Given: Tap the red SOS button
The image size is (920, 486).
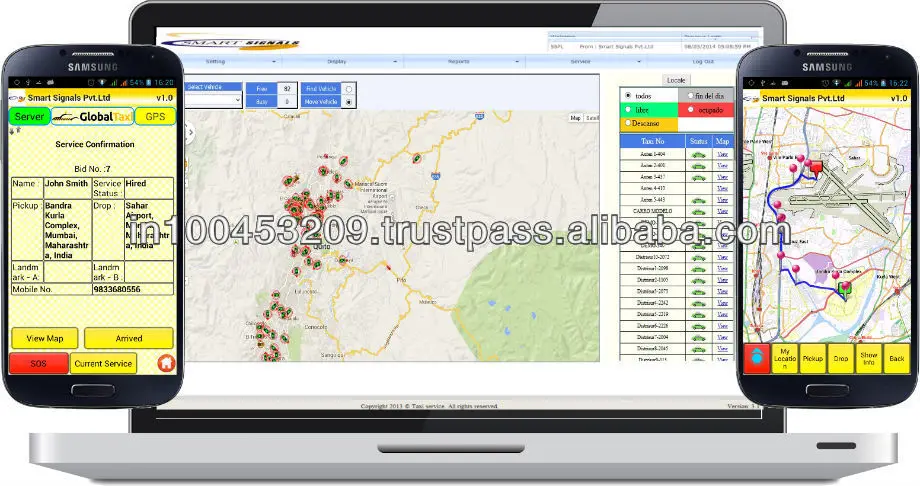Looking at the screenshot, I should (x=38, y=363).
